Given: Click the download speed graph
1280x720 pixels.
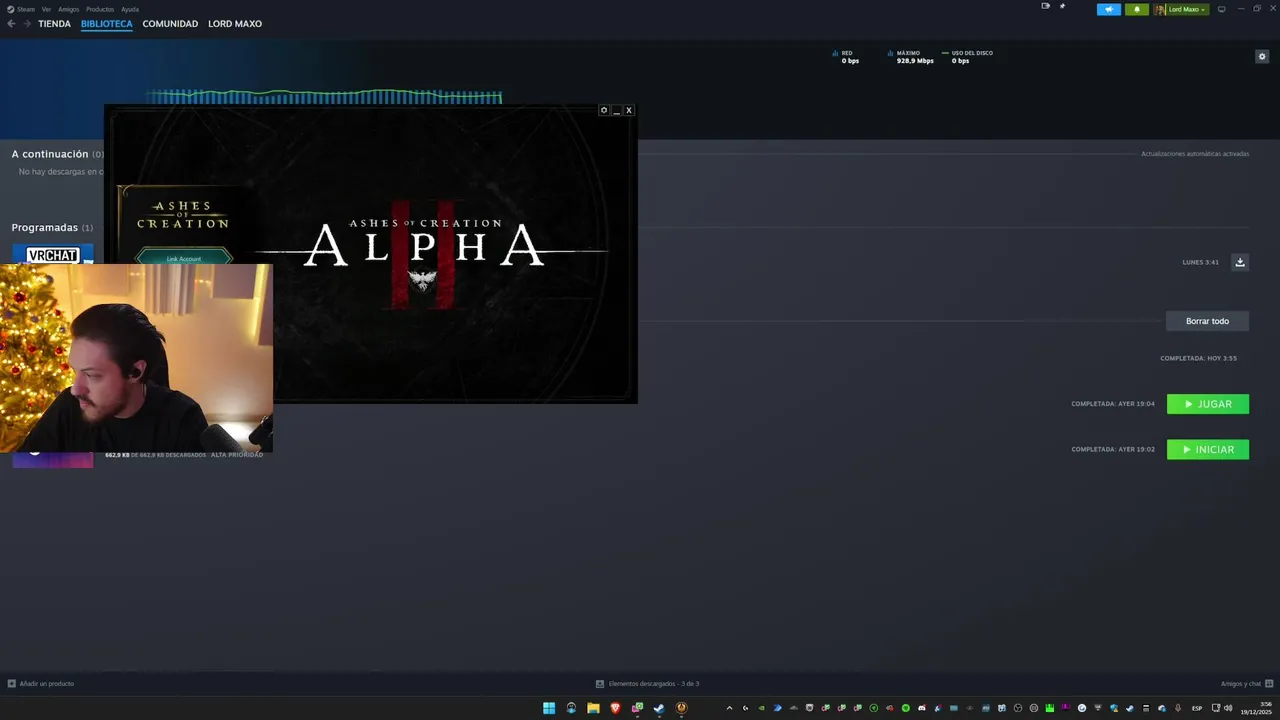Looking at the screenshot, I should tap(324, 97).
